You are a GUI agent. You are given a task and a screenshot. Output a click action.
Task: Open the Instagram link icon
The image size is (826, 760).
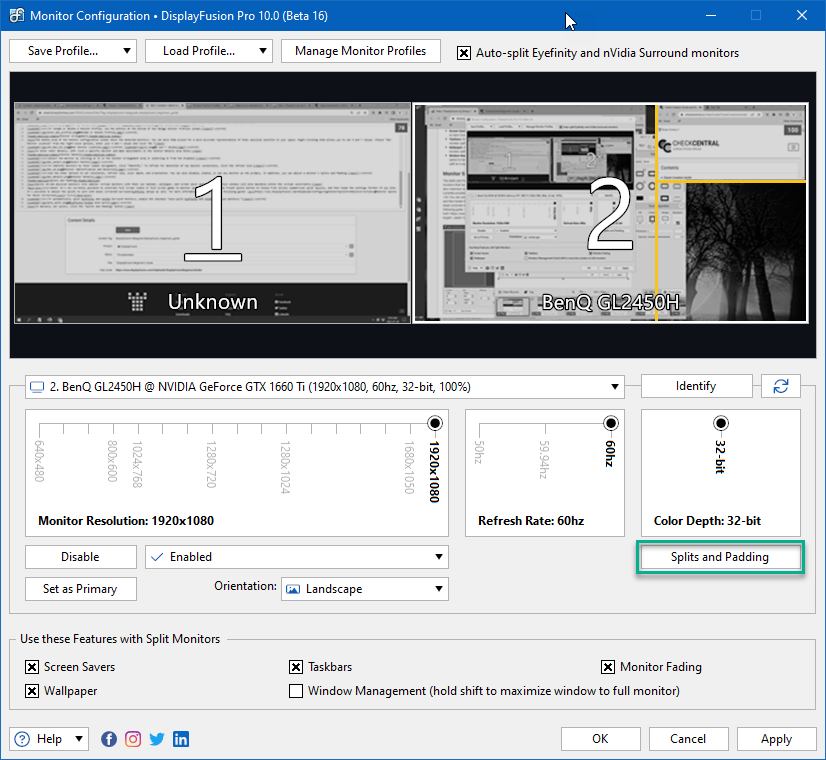coord(133,739)
